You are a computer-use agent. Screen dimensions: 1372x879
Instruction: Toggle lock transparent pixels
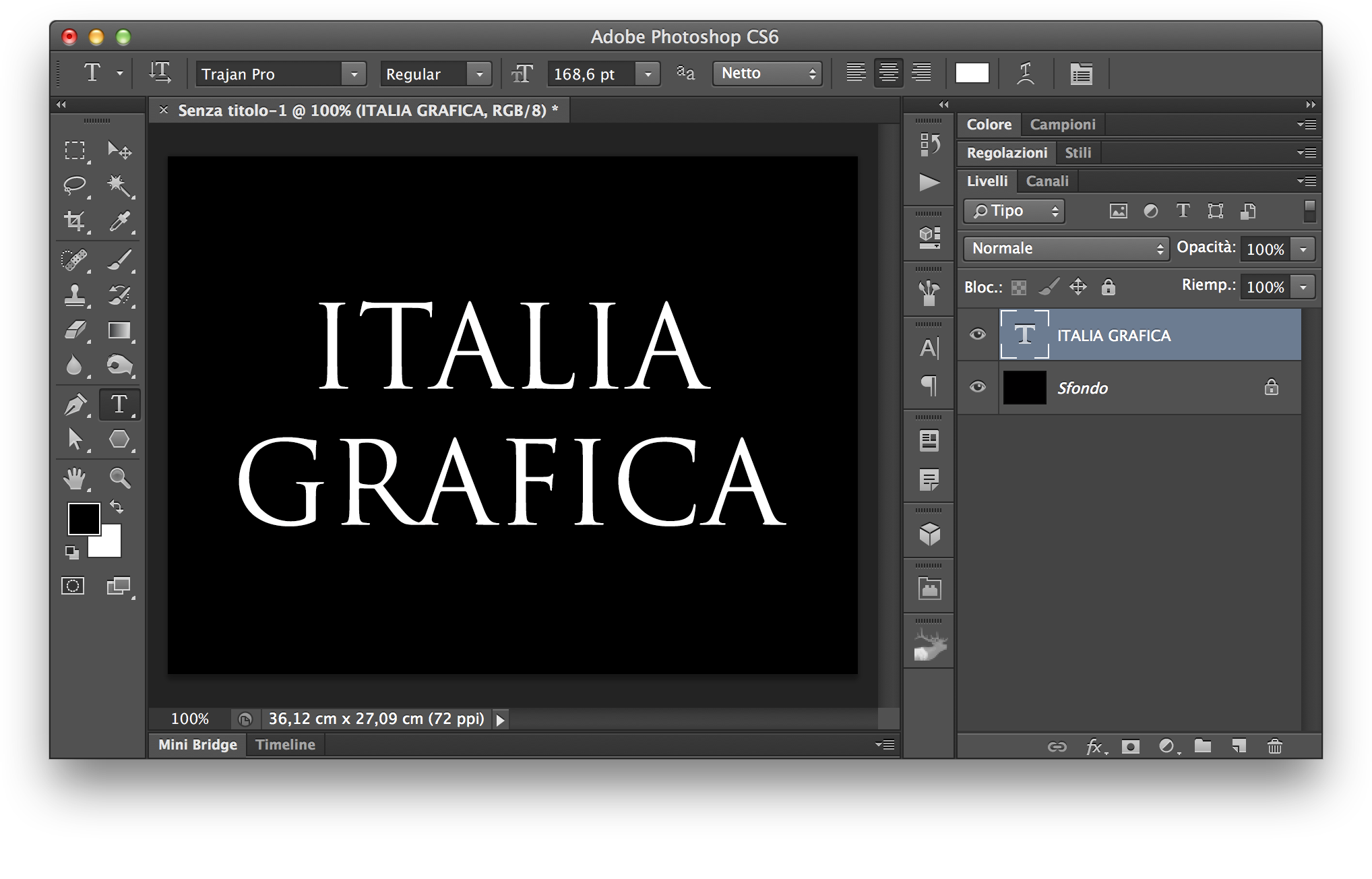pos(1019,288)
